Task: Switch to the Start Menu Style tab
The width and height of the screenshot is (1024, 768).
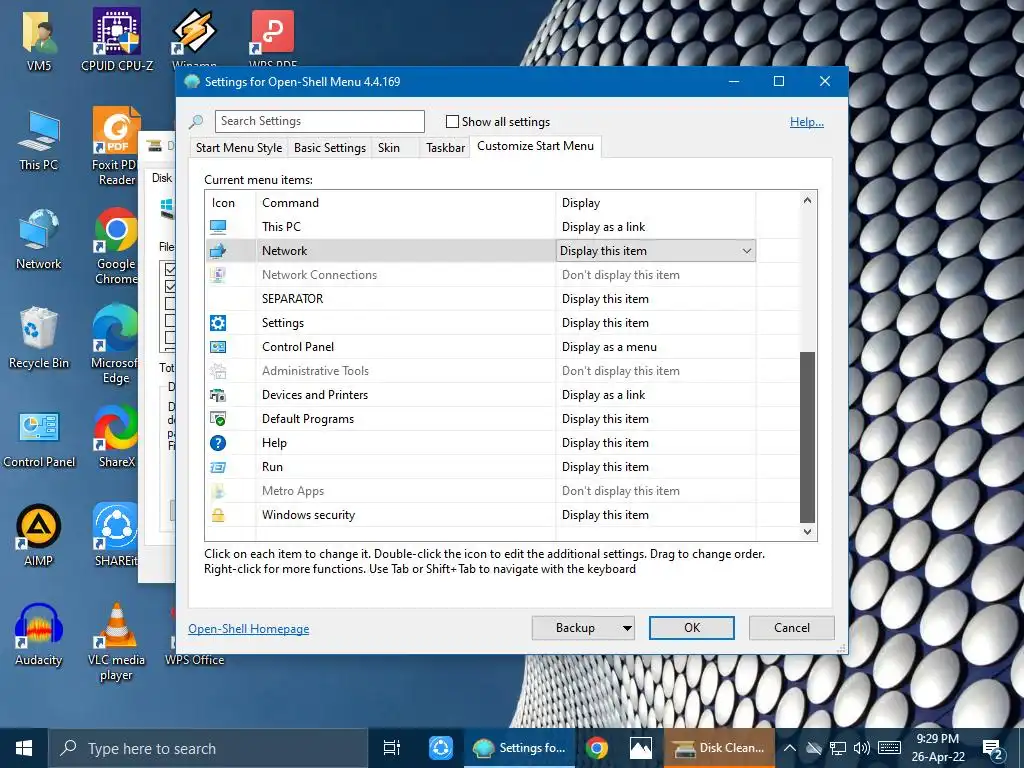Action: click(239, 148)
